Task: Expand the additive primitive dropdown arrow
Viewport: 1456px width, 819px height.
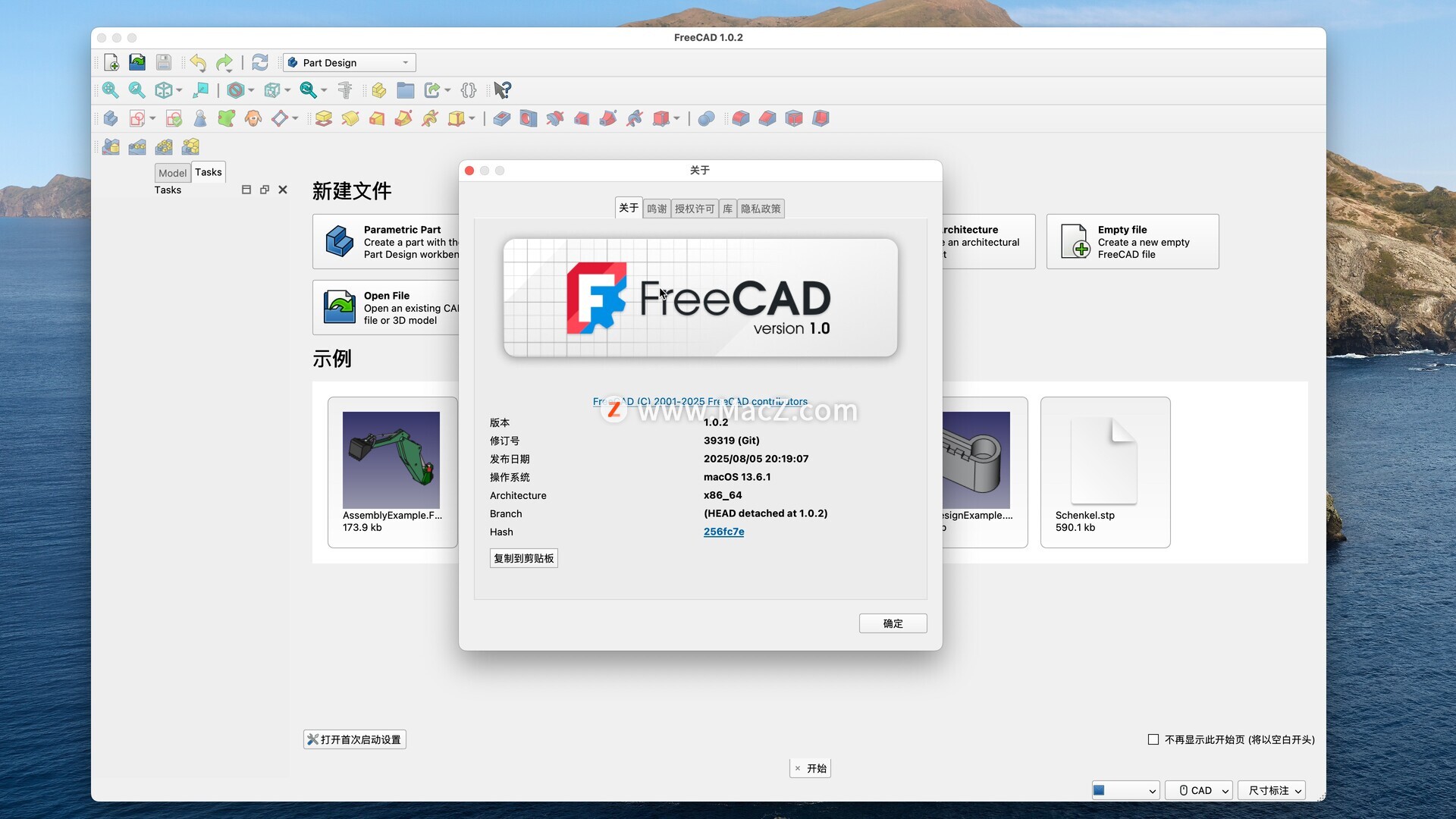Action: pos(472,118)
